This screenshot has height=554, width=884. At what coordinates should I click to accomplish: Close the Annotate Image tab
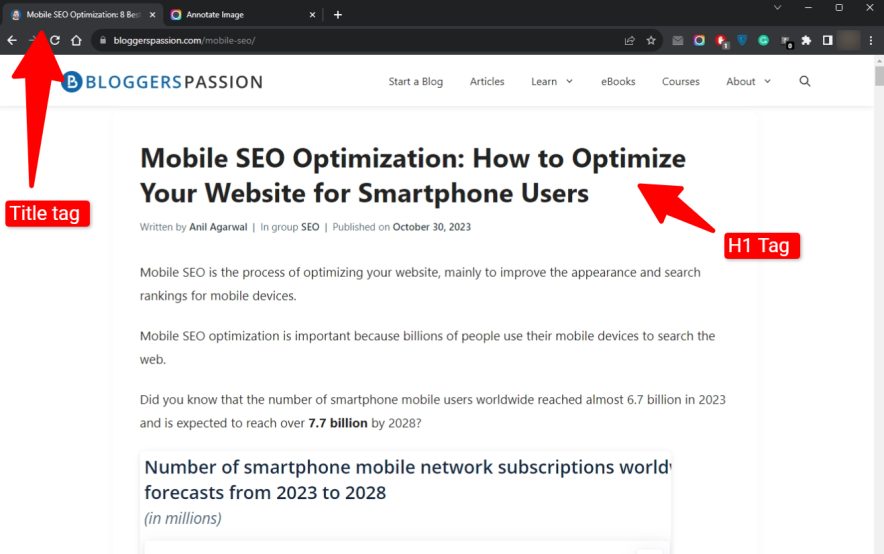313,15
